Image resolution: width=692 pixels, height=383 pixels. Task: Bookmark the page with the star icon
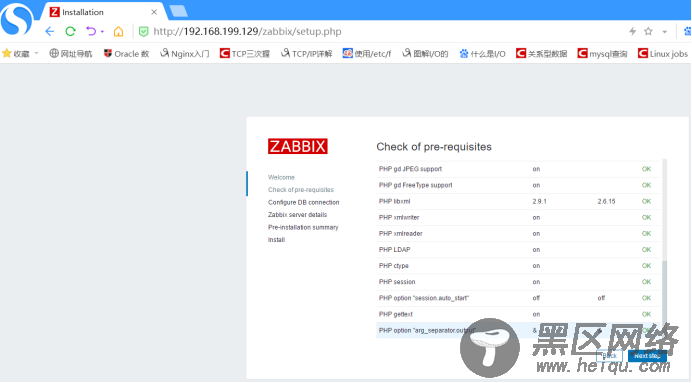pyautogui.click(x=648, y=31)
